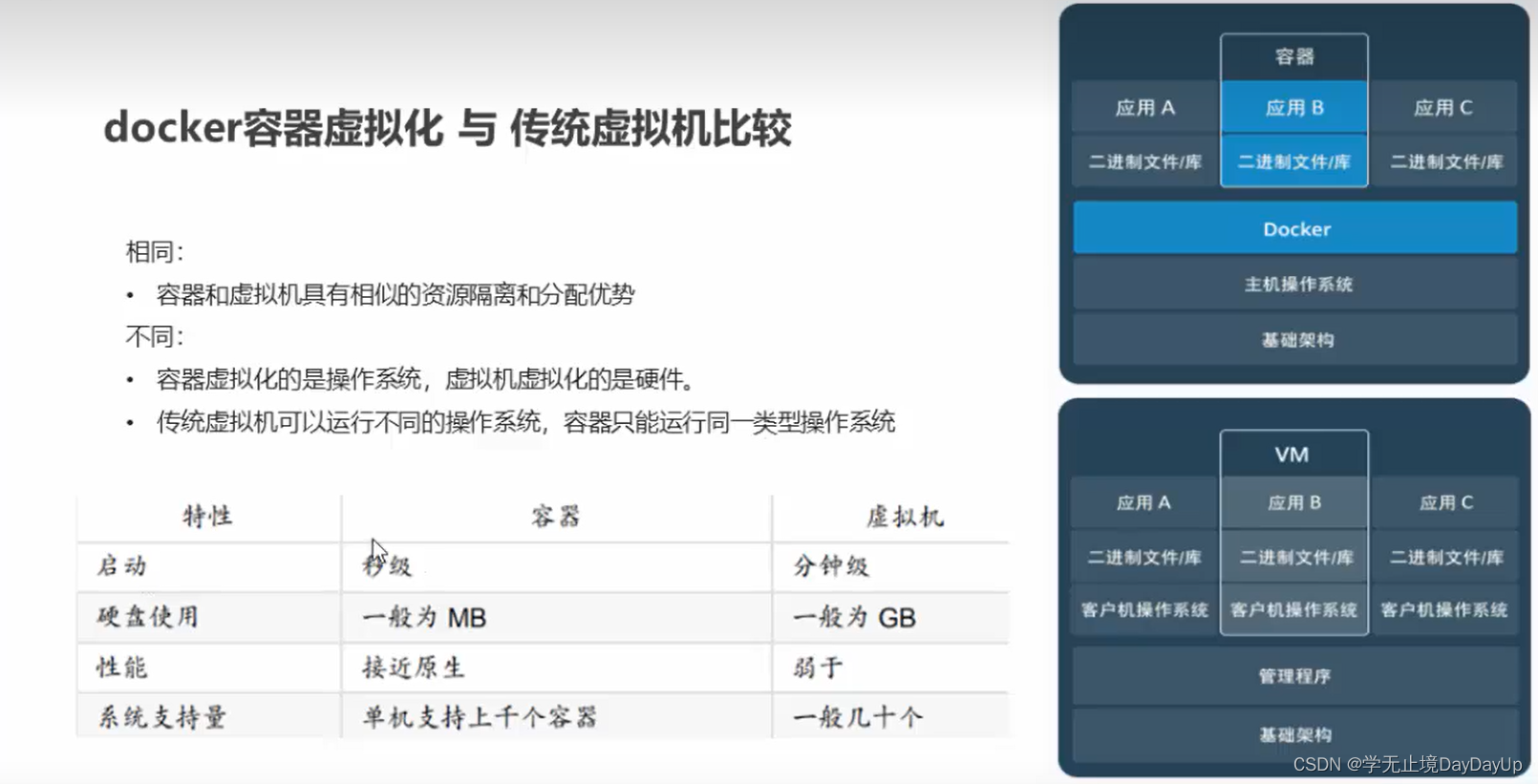Click "基础架构" in the VM diagram

tap(1295, 734)
